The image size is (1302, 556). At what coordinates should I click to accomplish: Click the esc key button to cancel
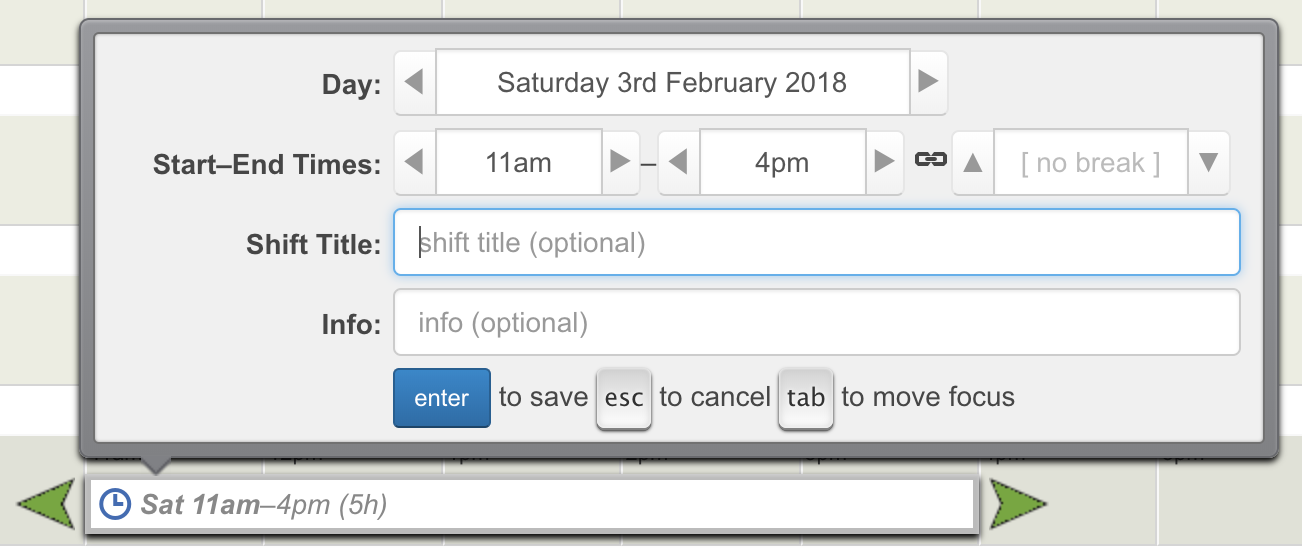[624, 398]
